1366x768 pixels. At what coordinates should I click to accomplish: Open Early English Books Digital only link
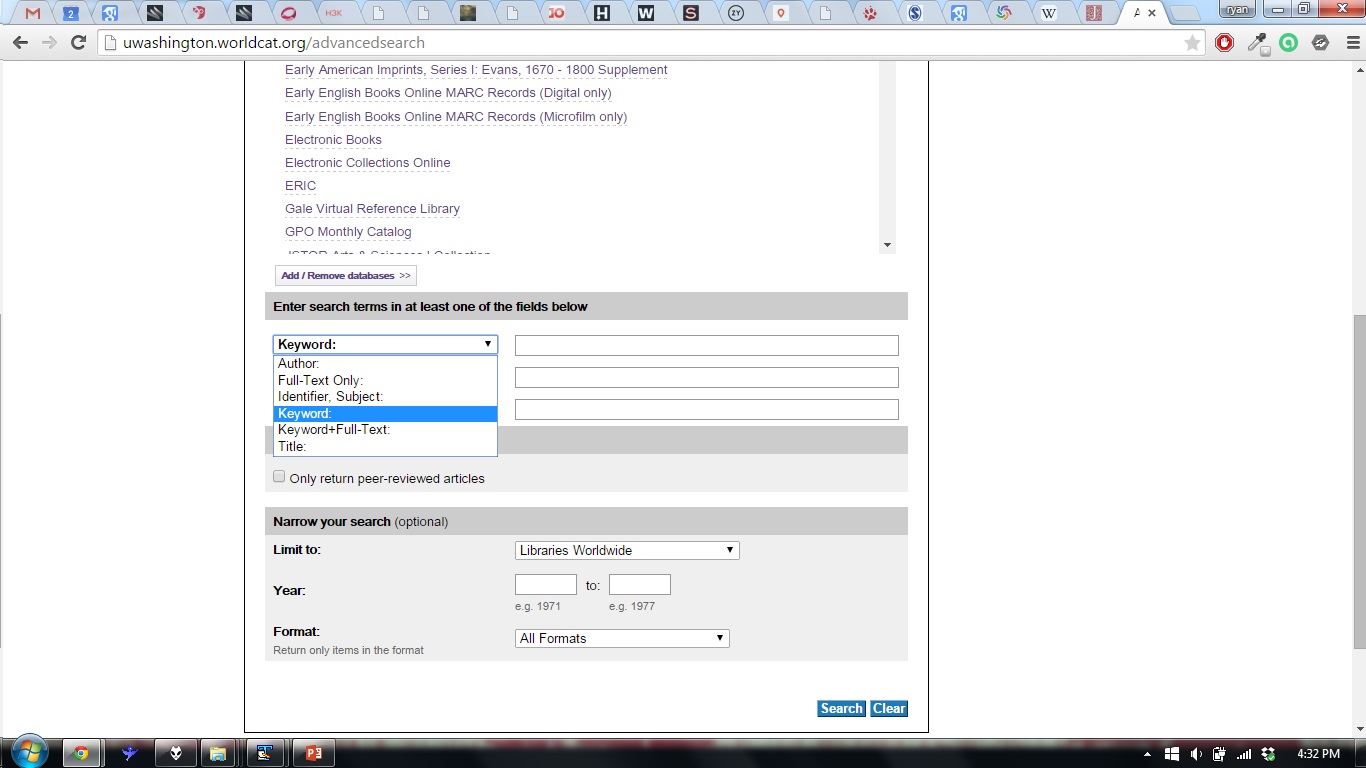coord(448,93)
